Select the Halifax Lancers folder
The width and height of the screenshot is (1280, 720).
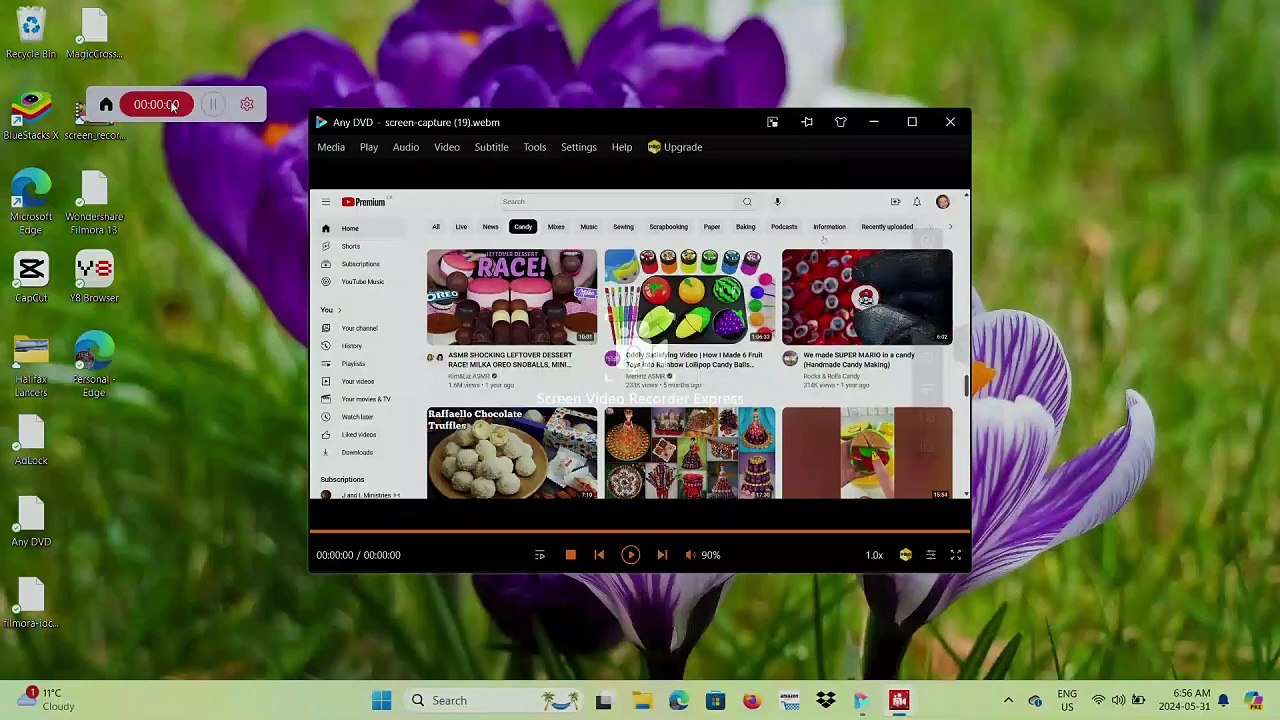pyautogui.click(x=31, y=365)
